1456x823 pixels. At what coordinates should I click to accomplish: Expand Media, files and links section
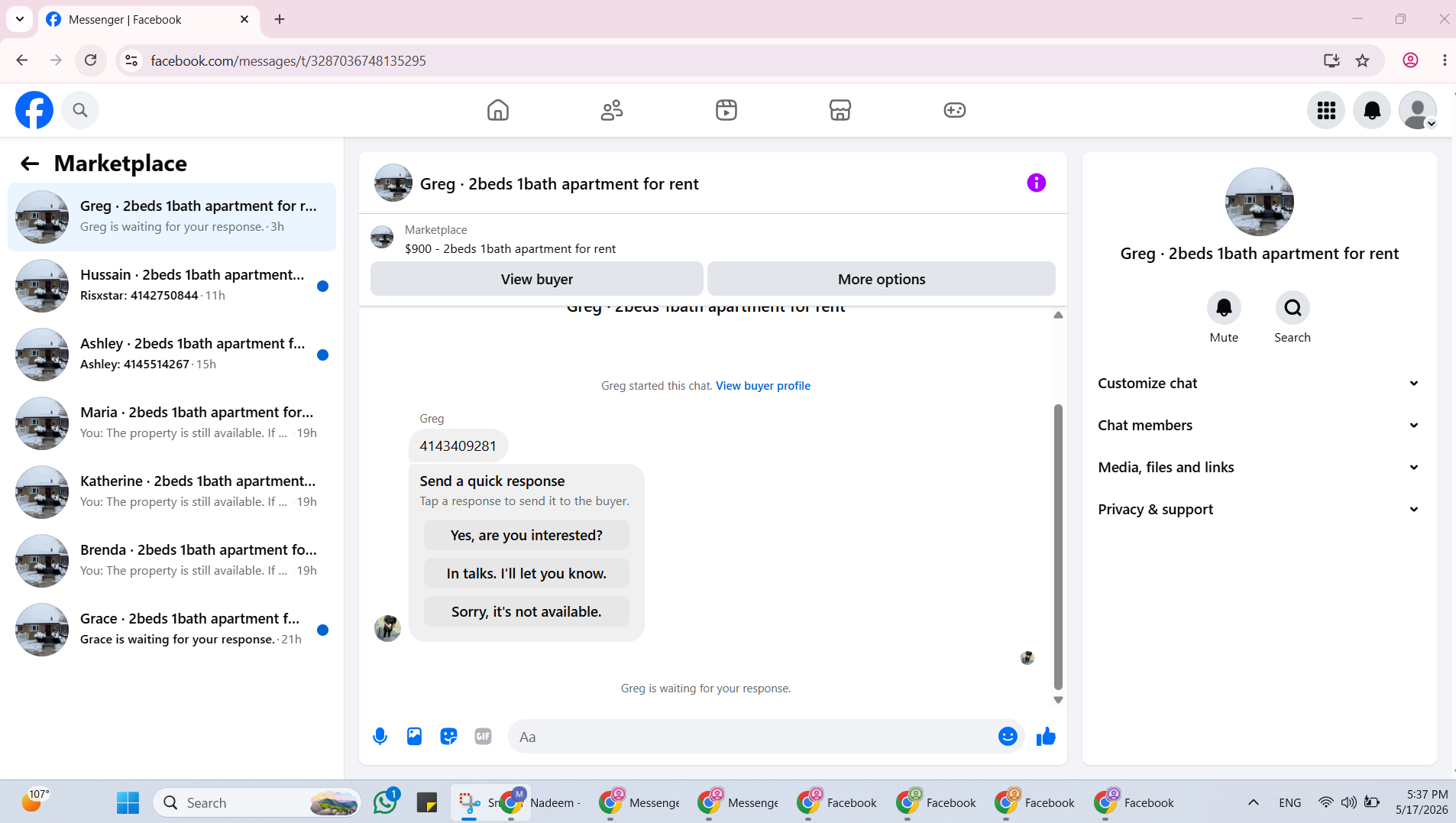tap(1259, 468)
